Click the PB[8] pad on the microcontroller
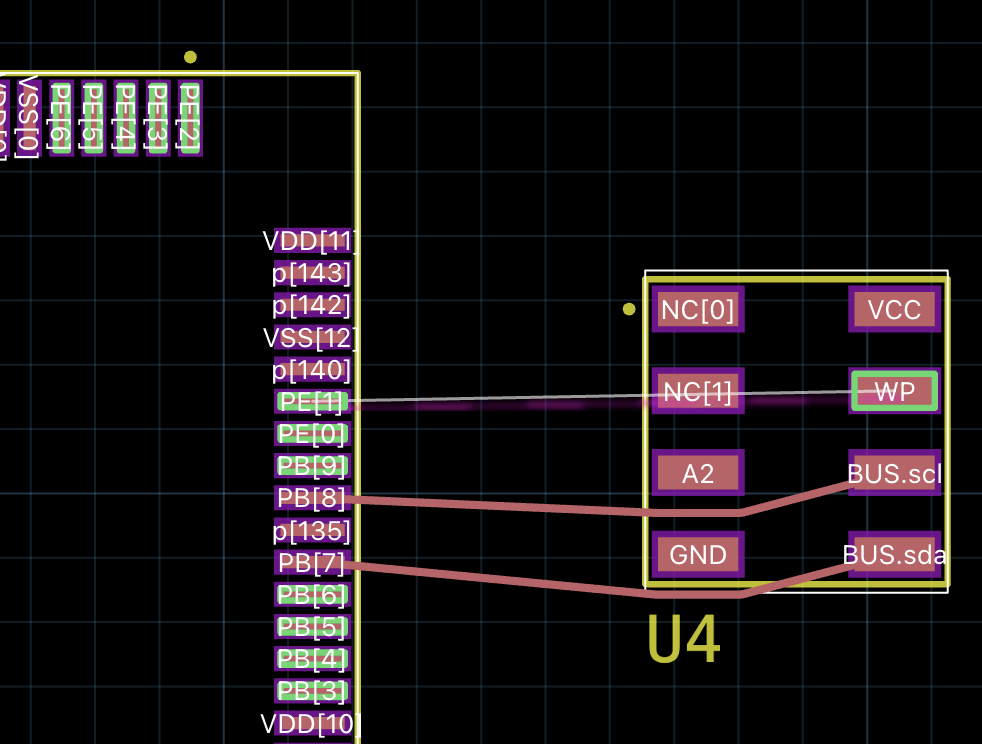Screen dimensions: 982x744 point(313,498)
